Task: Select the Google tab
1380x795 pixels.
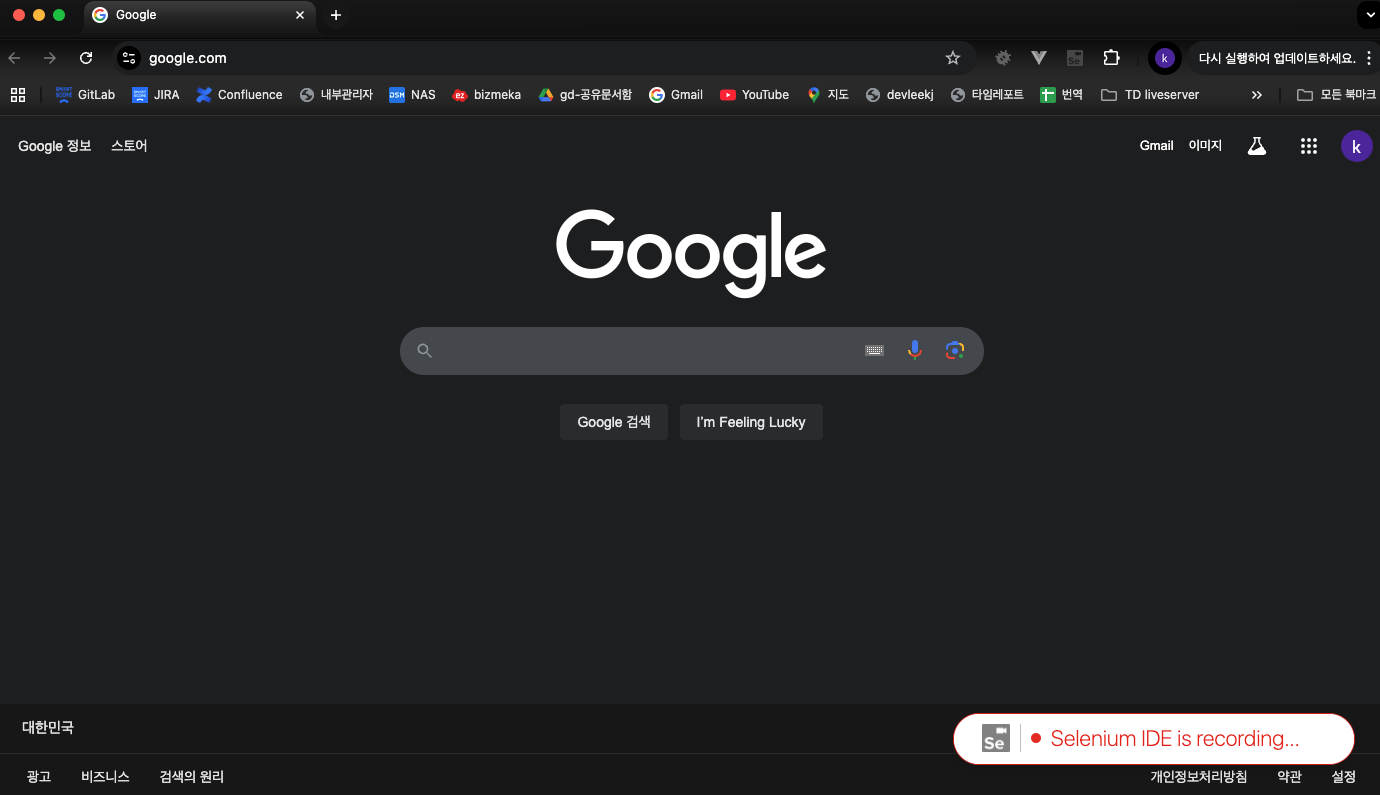Action: [x=200, y=15]
